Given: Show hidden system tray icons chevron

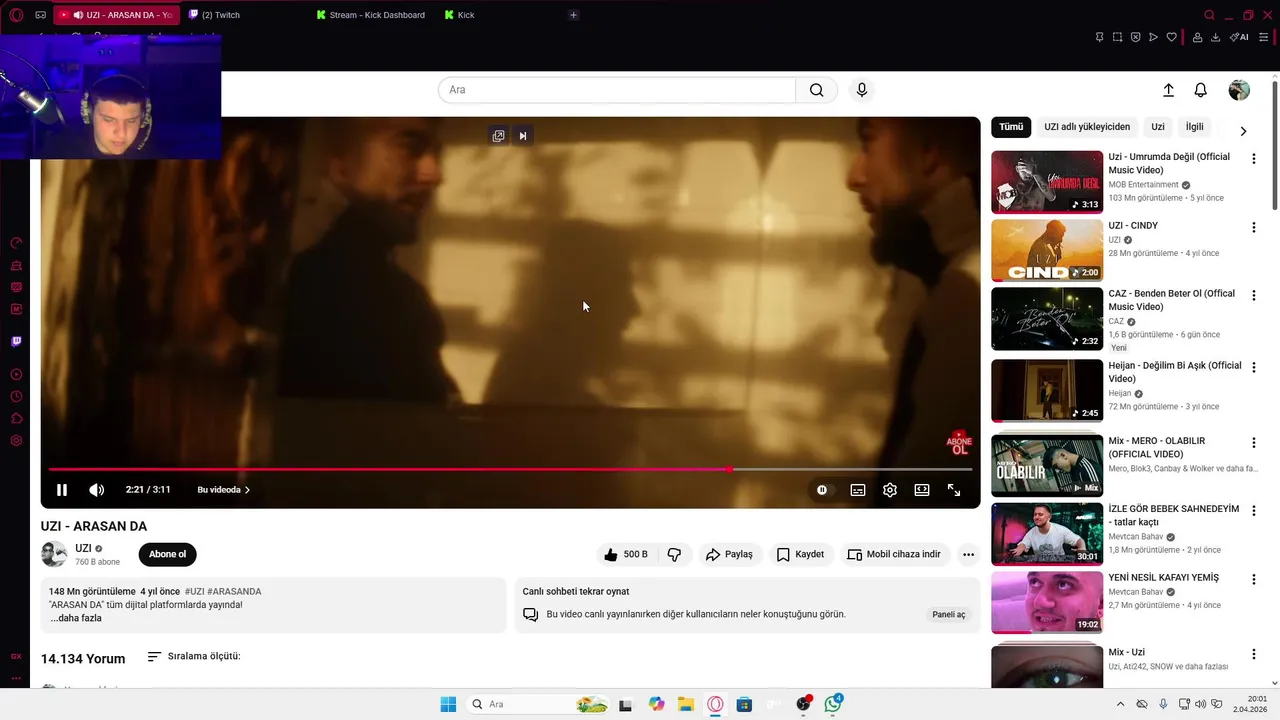Looking at the screenshot, I should pos(1120,705).
